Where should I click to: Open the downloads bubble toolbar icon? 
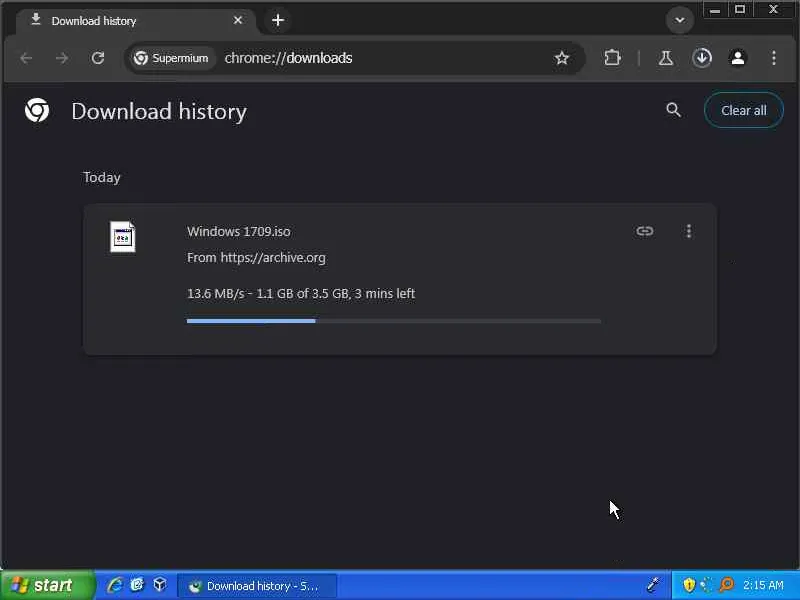coord(702,58)
